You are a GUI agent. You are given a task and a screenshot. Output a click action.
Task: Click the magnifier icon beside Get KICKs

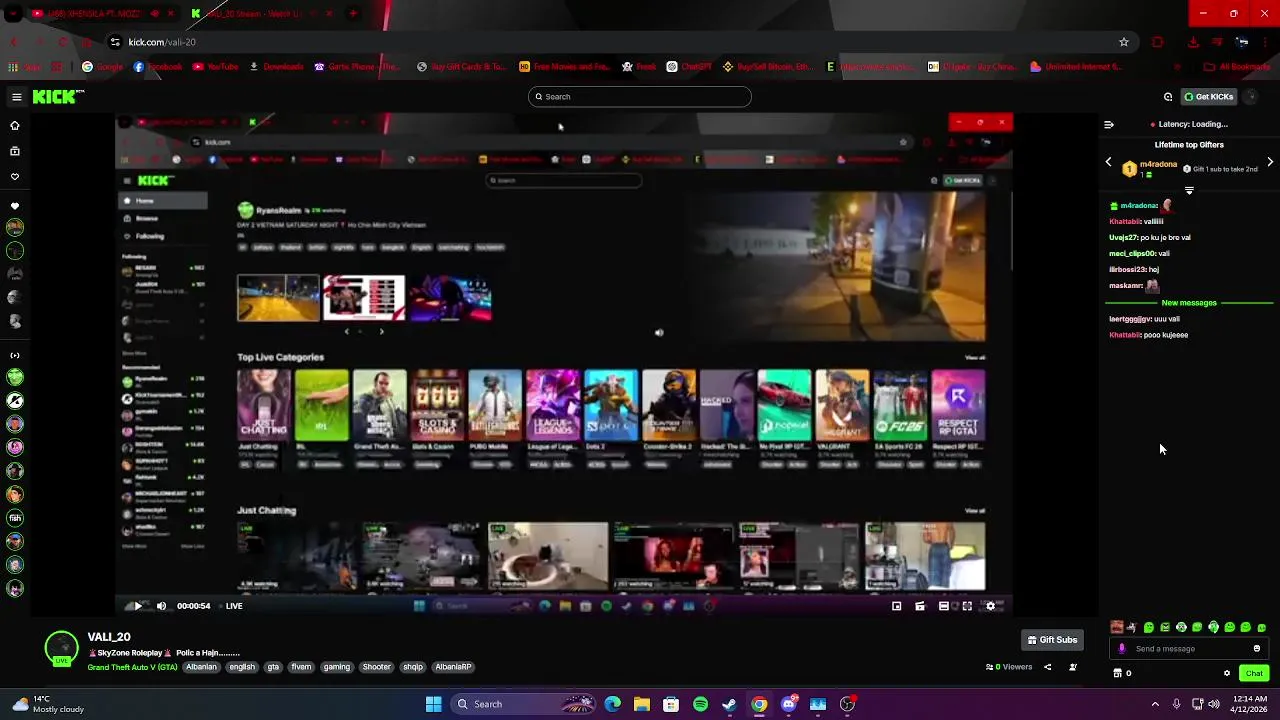pyautogui.click(x=1168, y=97)
